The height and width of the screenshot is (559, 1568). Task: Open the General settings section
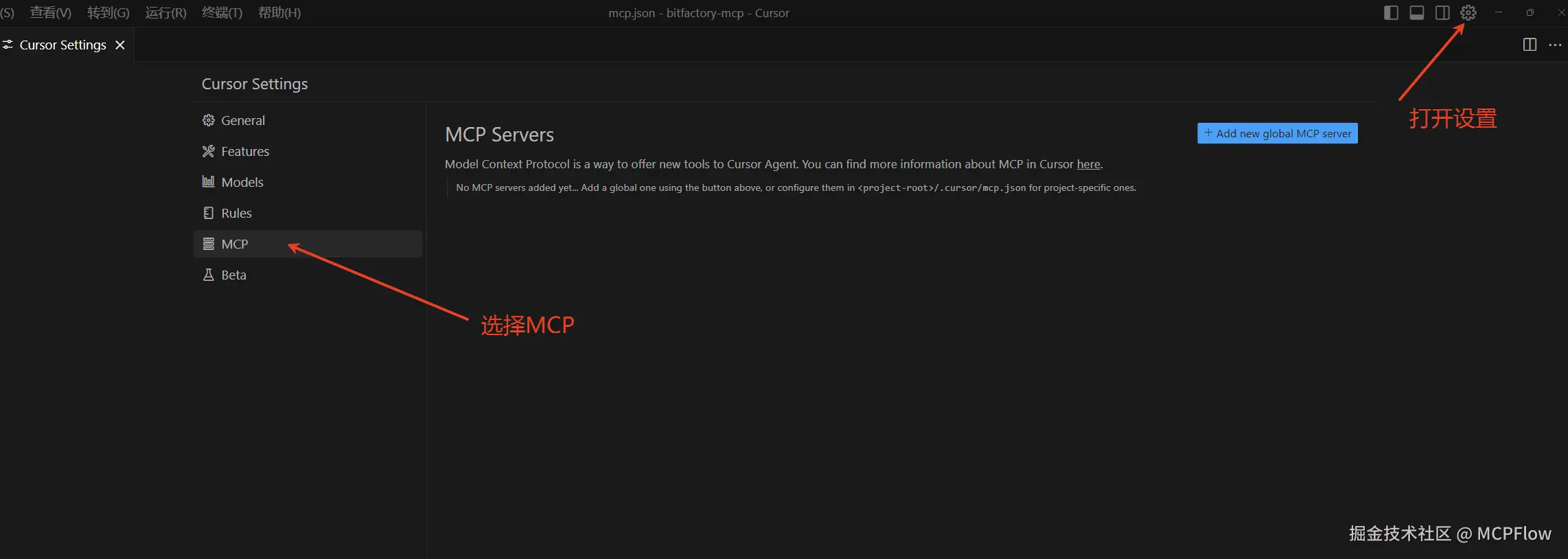[x=308, y=120]
